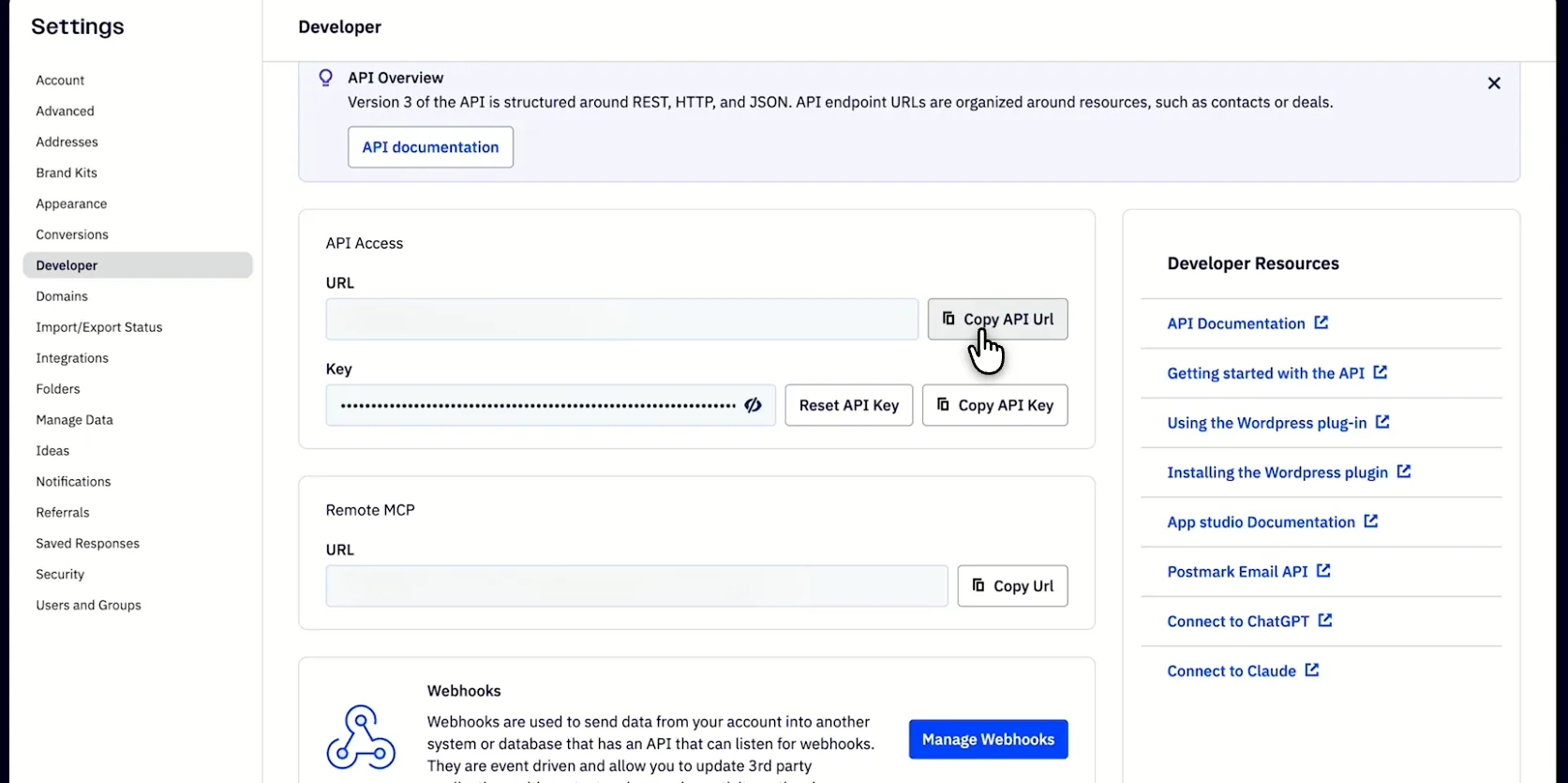Open Appearance settings
Image resolution: width=1568 pixels, height=783 pixels.
point(71,204)
